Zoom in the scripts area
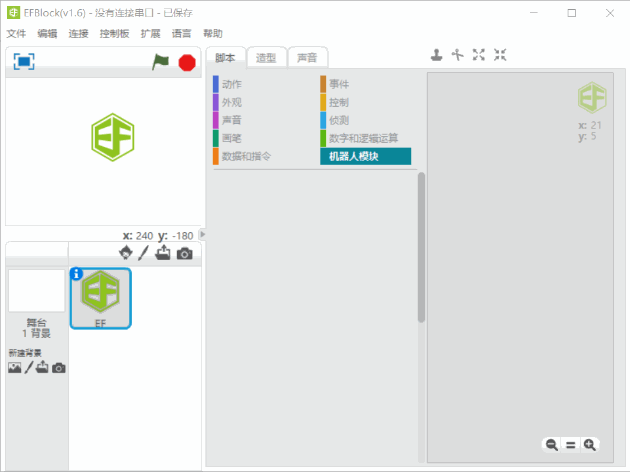The image size is (630, 472). tap(589, 445)
